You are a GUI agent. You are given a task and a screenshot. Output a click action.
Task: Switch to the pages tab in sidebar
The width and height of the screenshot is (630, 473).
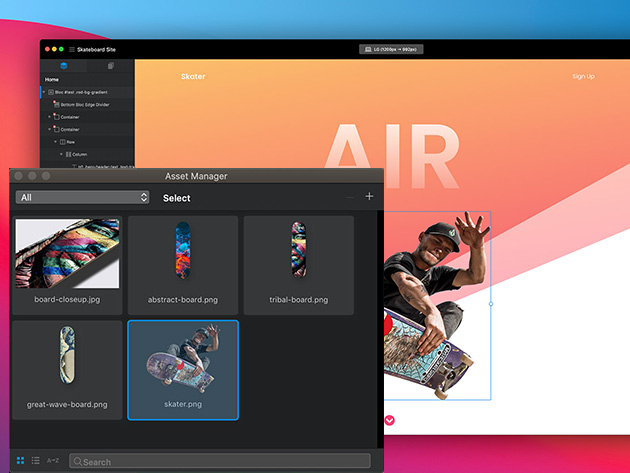(x=110, y=66)
